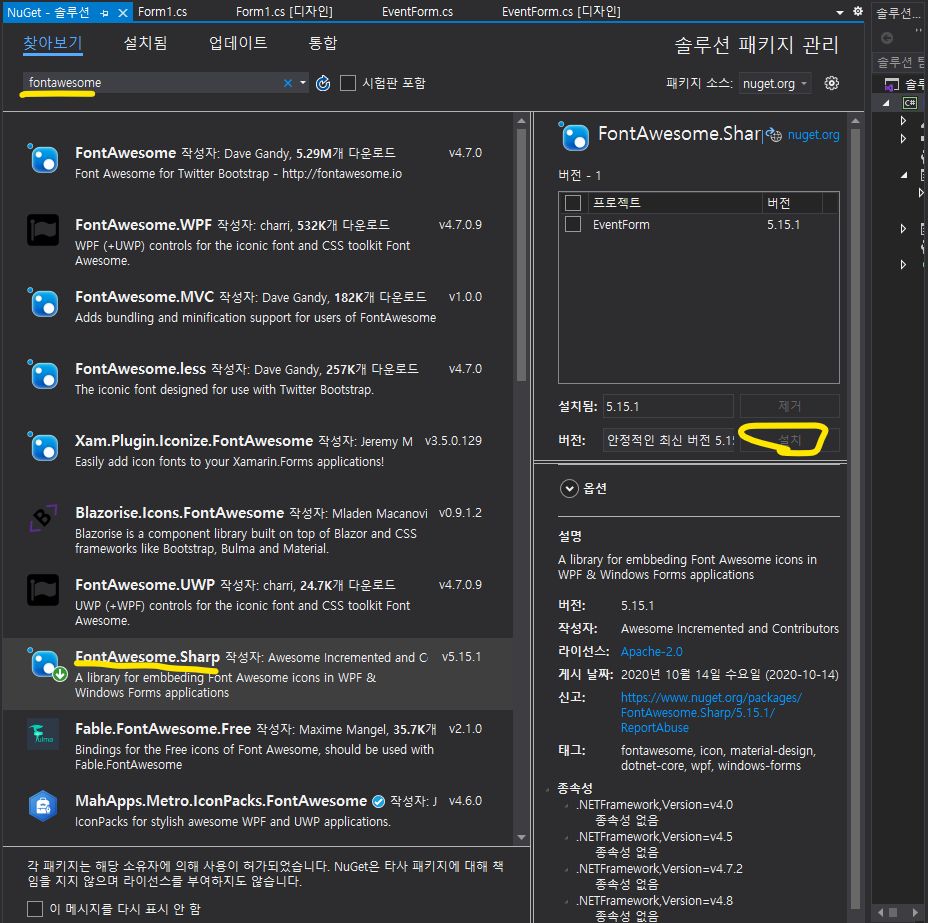
Task: Switch to the Updates tab
Action: point(238,43)
